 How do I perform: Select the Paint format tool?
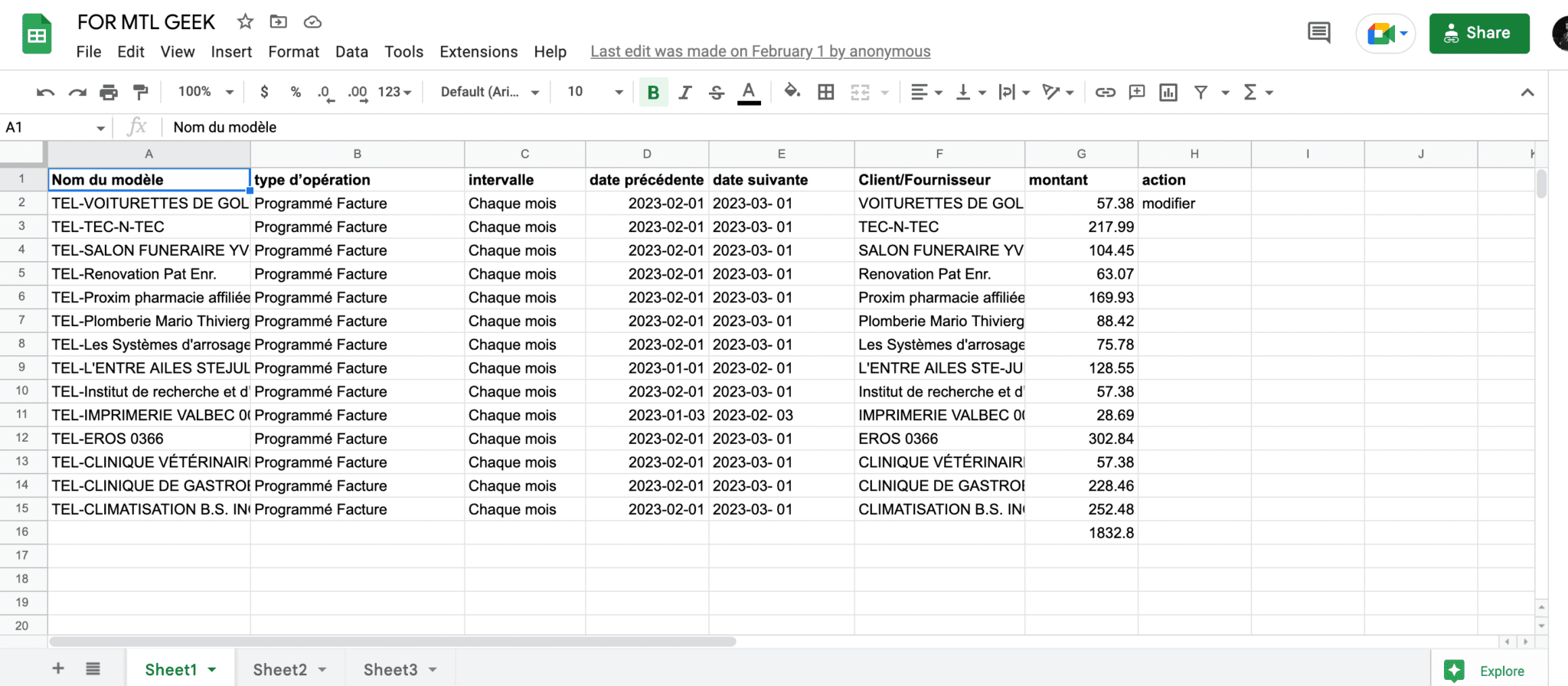coord(141,93)
